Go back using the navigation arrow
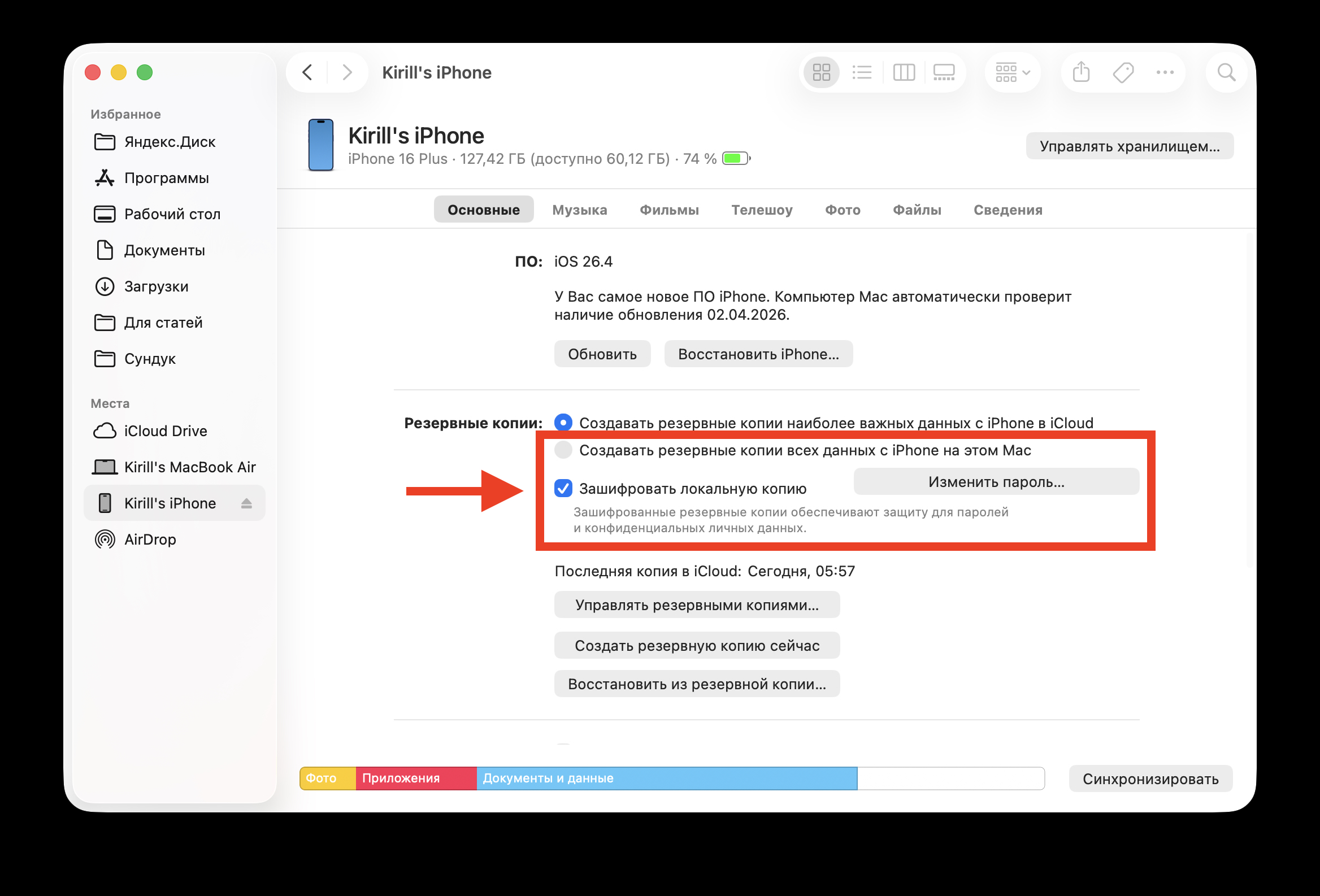Image resolution: width=1320 pixels, height=896 pixels. [x=307, y=72]
